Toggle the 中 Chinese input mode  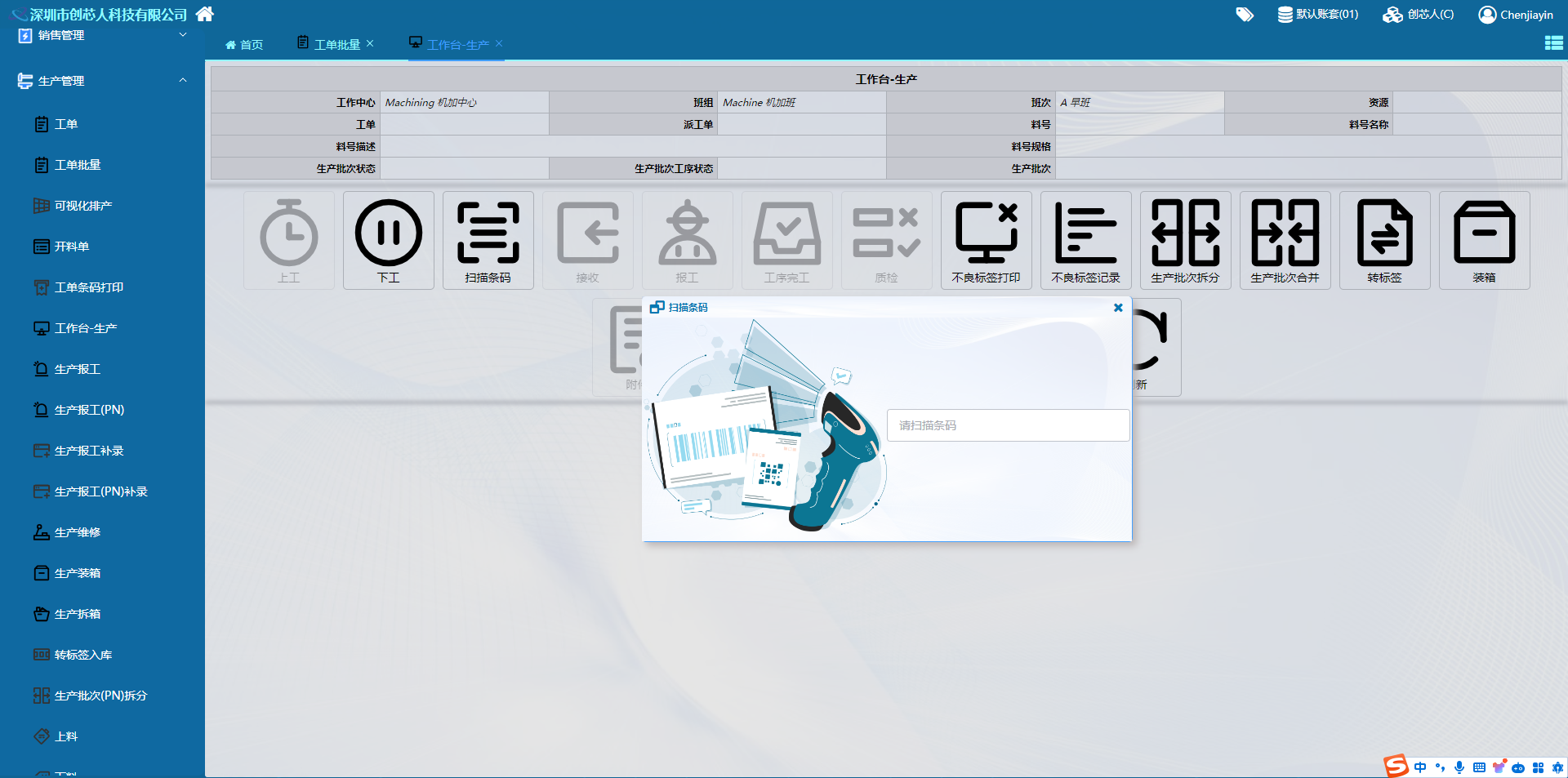[1420, 767]
